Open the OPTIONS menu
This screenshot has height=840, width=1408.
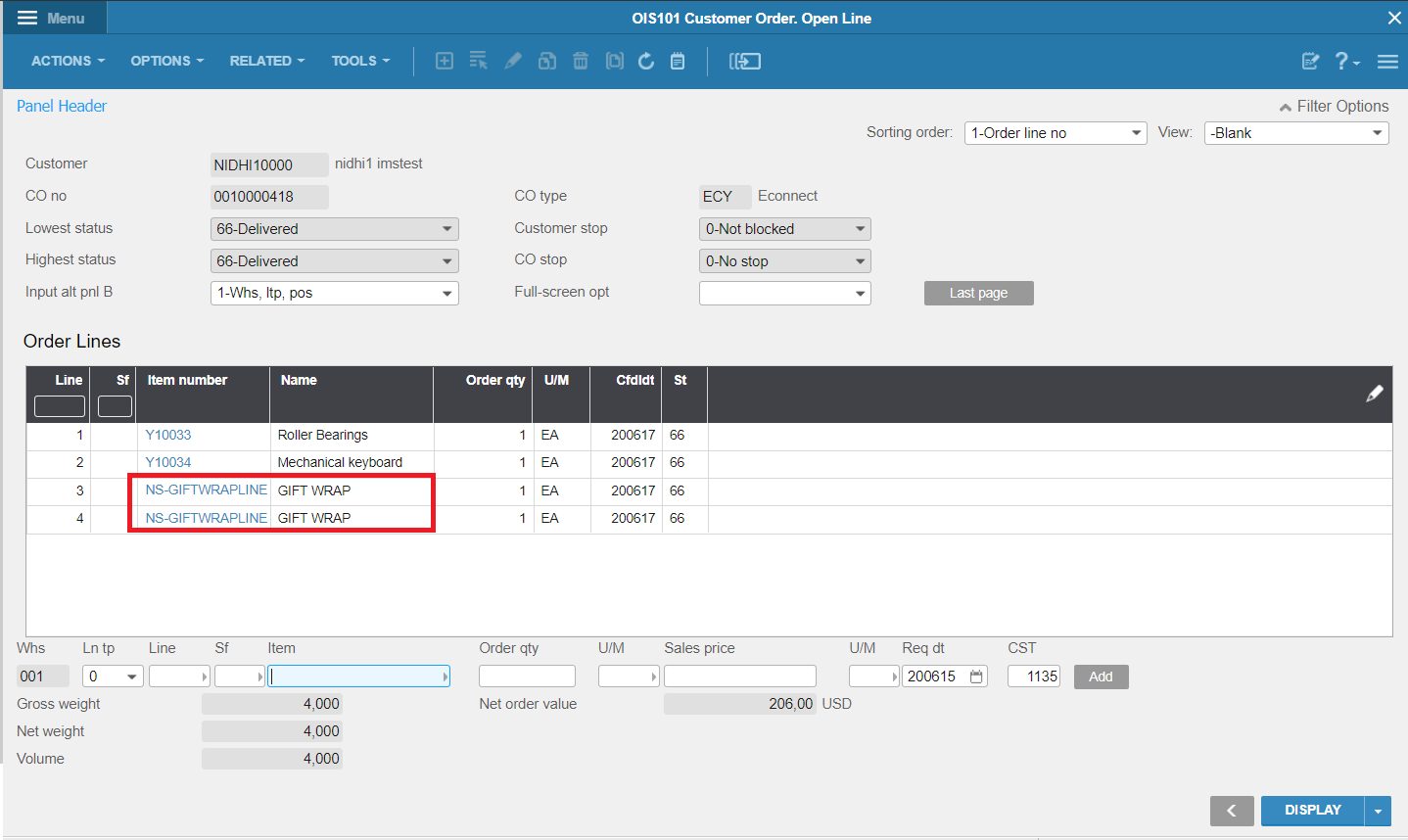[x=167, y=61]
